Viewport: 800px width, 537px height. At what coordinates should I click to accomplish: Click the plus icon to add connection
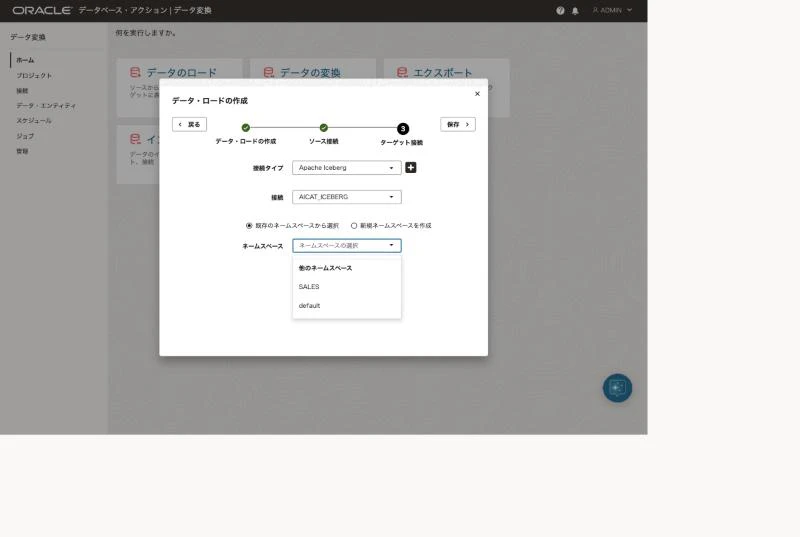click(x=411, y=167)
